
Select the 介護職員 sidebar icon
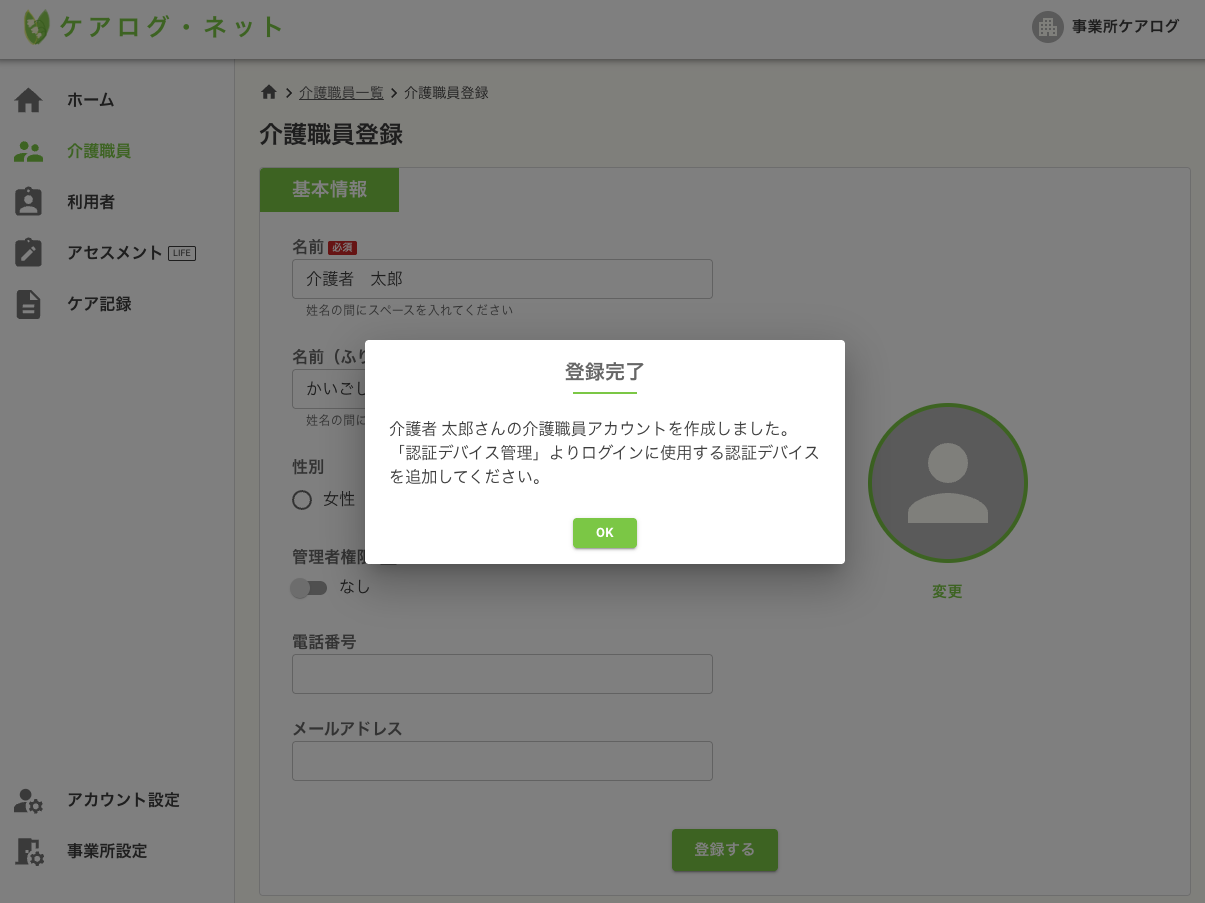pyautogui.click(x=28, y=151)
